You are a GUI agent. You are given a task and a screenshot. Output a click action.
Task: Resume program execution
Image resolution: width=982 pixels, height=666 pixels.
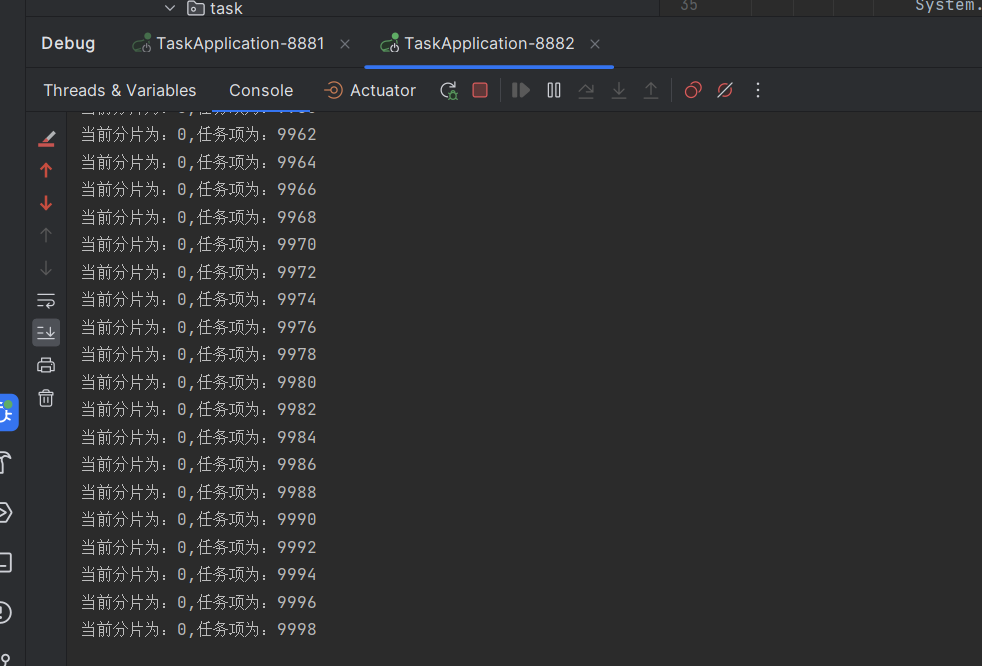coord(520,89)
